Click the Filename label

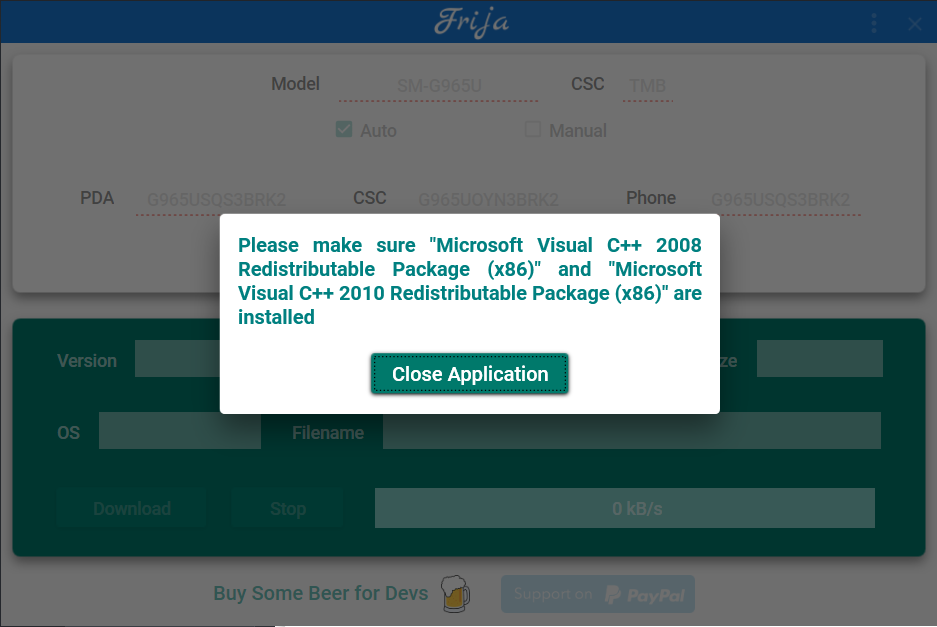tap(327, 432)
